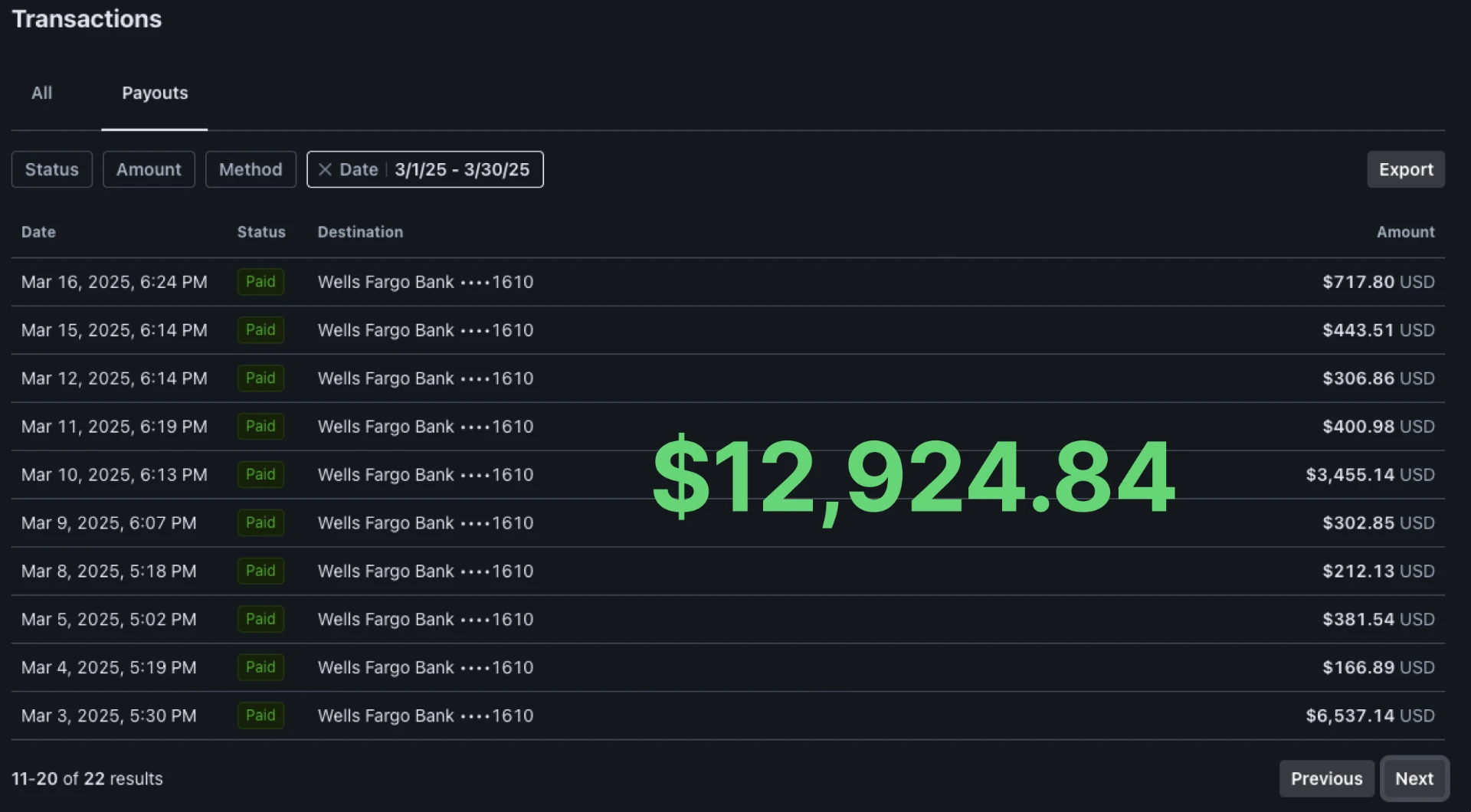
Task: Click the Export button
Action: [x=1406, y=169]
